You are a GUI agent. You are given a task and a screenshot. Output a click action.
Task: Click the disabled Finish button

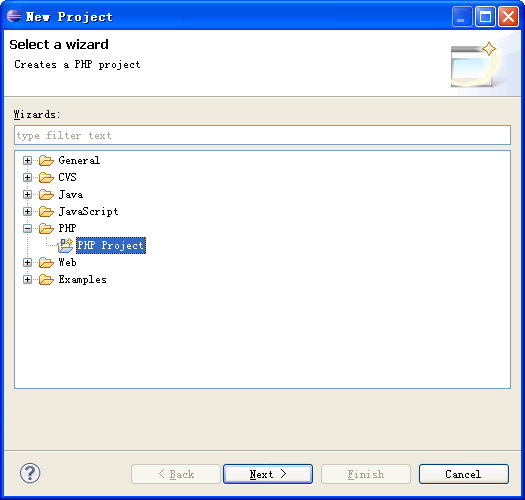[x=366, y=474]
